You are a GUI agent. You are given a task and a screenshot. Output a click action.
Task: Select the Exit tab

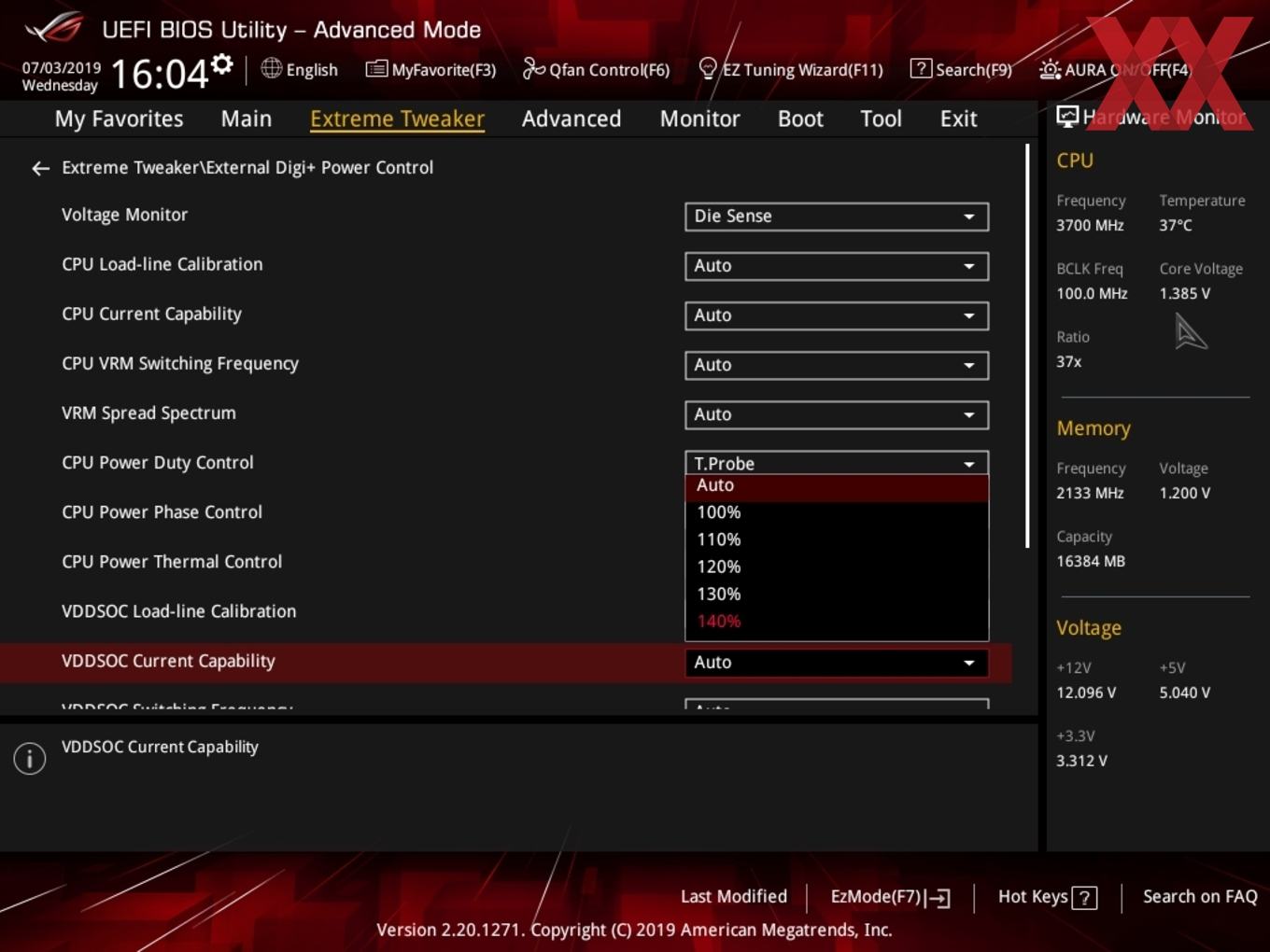958,119
